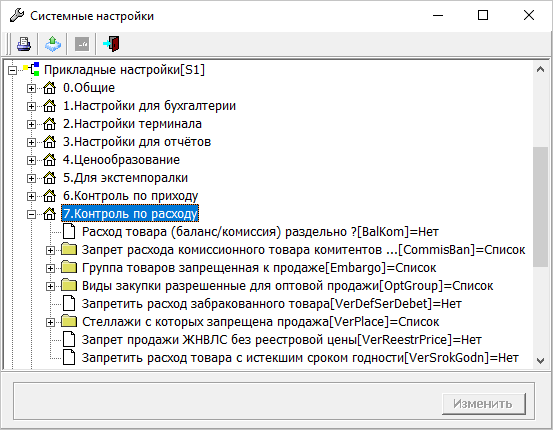Close the Системные настройки window

click(x=529, y=15)
